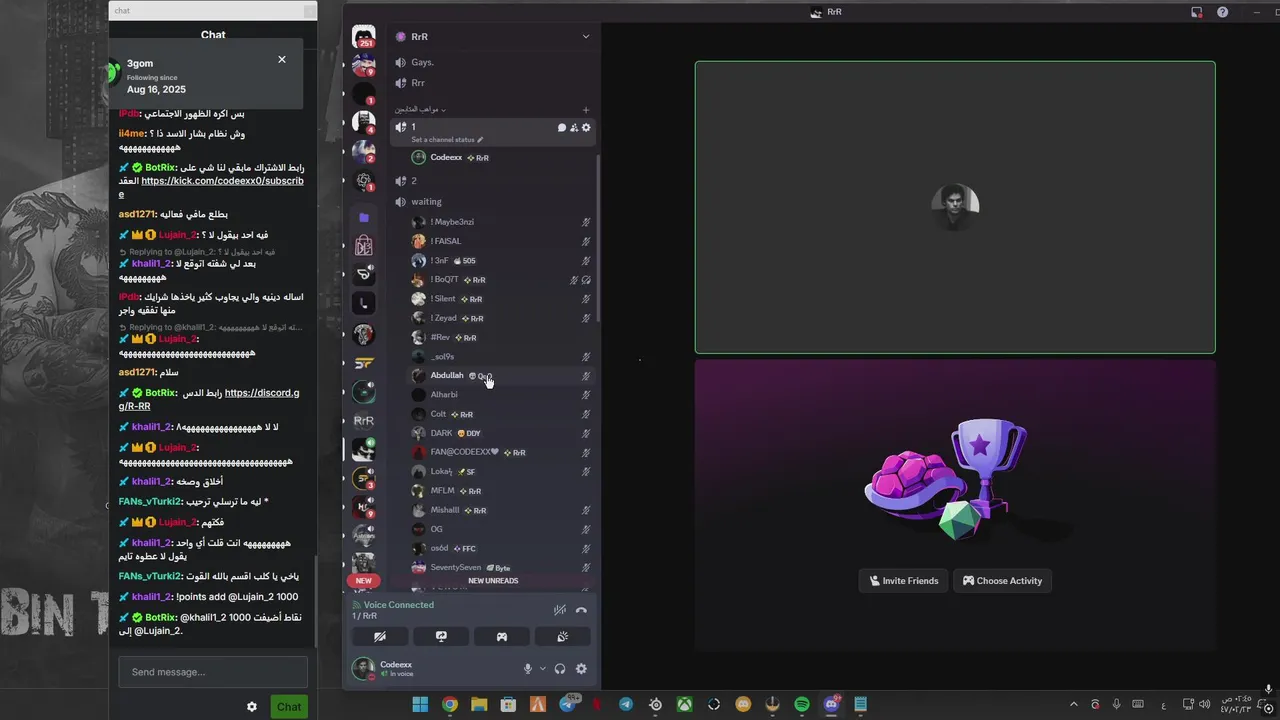Join the Rrr stage channel
Screen dimensions: 1280x720
point(493,83)
